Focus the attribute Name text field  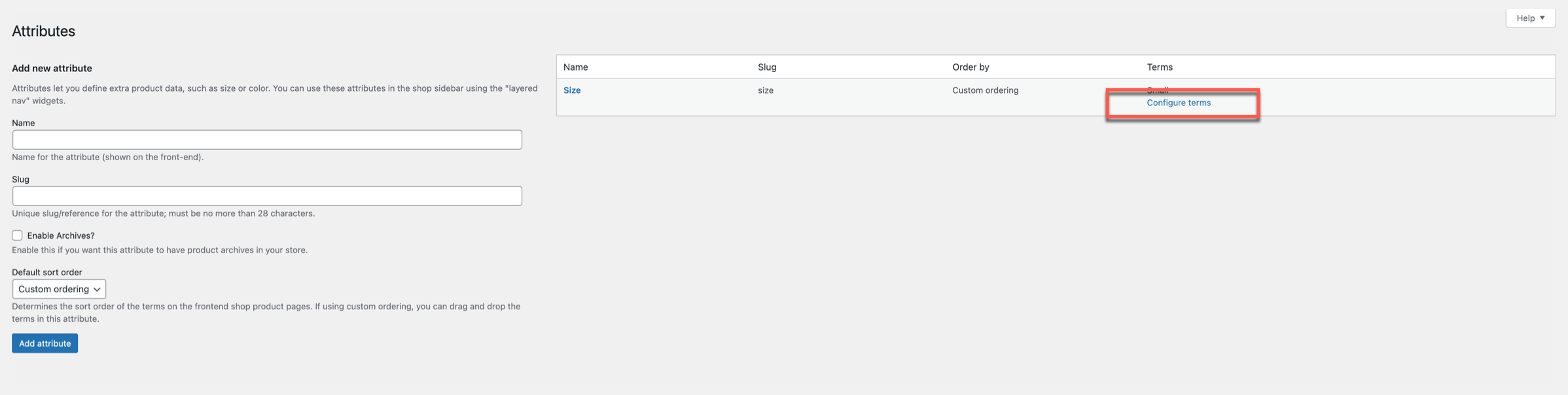[267, 139]
